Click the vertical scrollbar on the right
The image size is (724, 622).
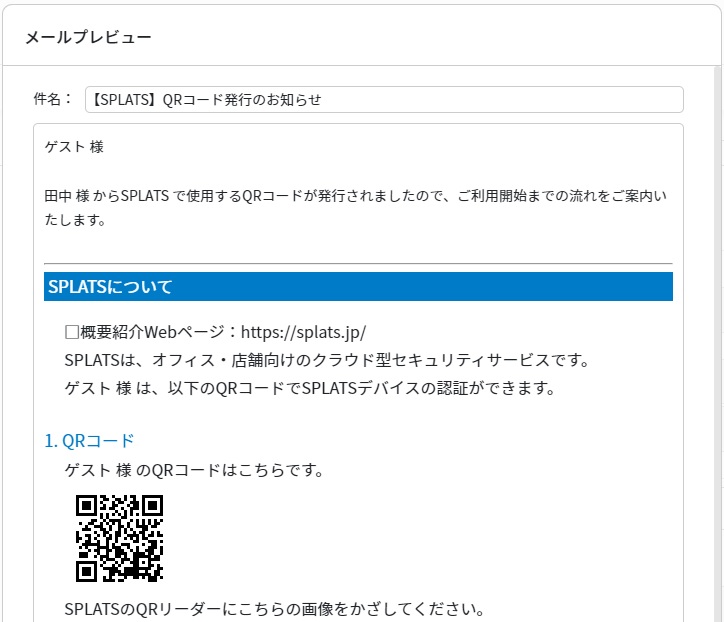coord(717,344)
